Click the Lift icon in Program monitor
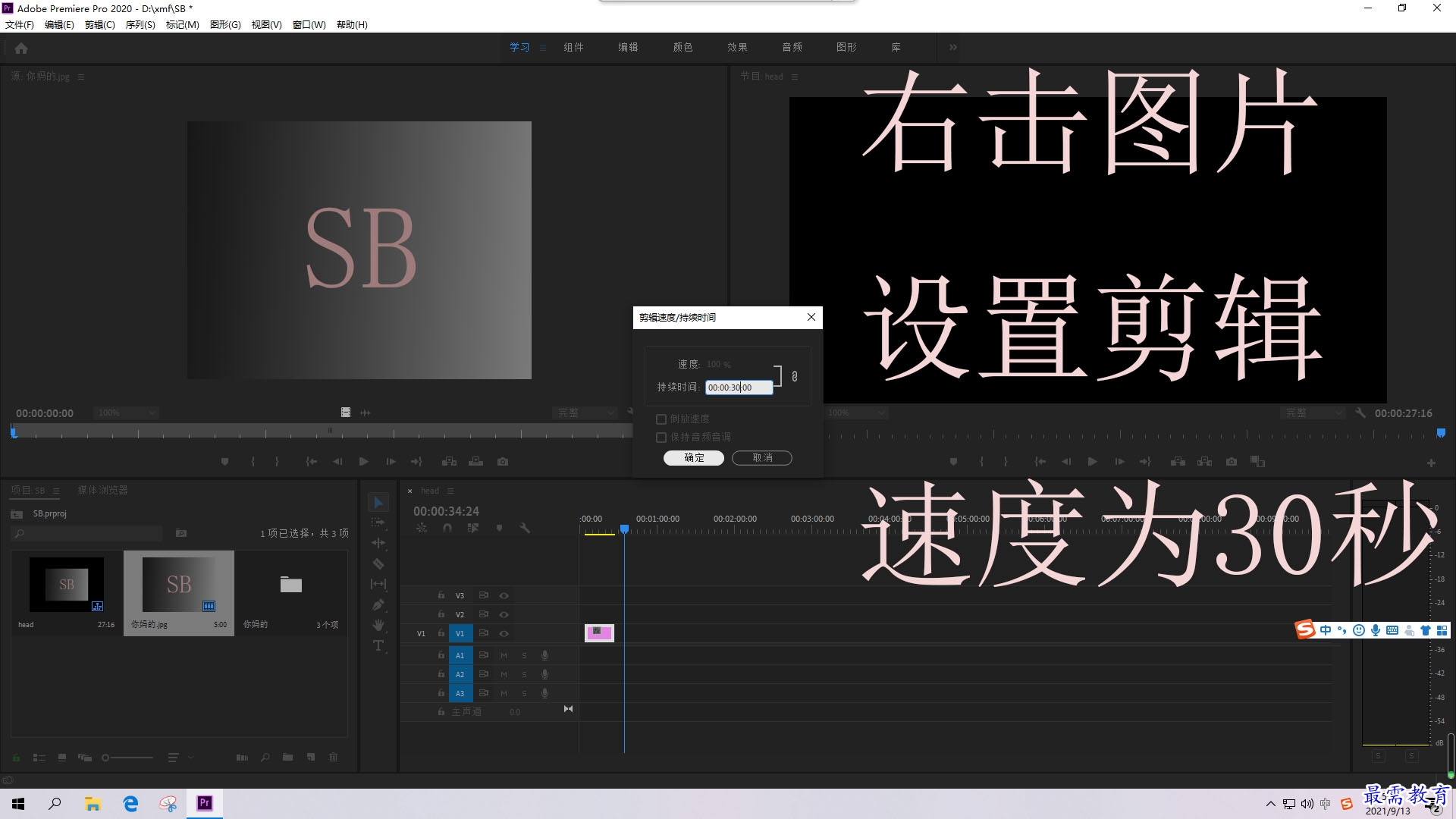Image resolution: width=1456 pixels, height=819 pixels. pos(1178,461)
